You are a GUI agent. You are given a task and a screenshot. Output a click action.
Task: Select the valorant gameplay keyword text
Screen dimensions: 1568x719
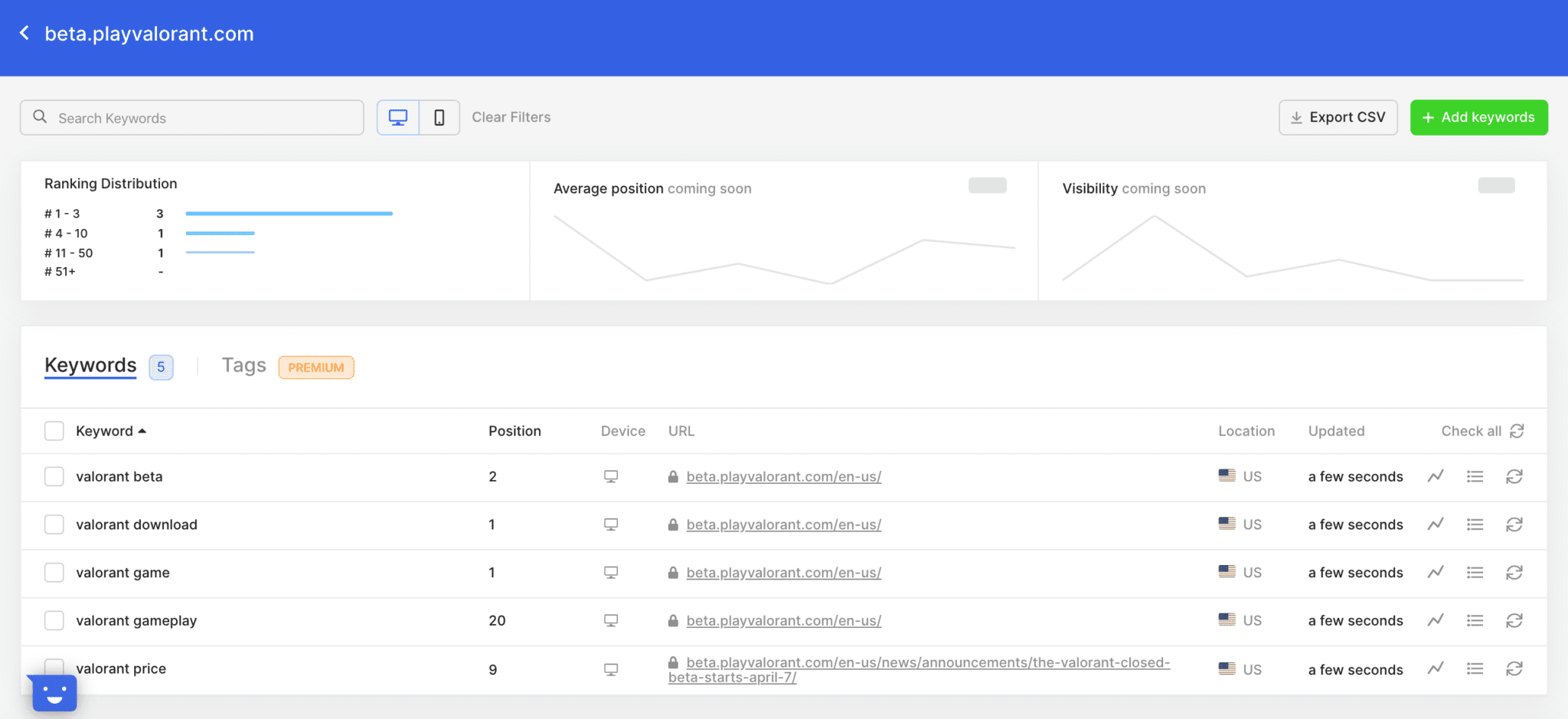click(x=136, y=620)
